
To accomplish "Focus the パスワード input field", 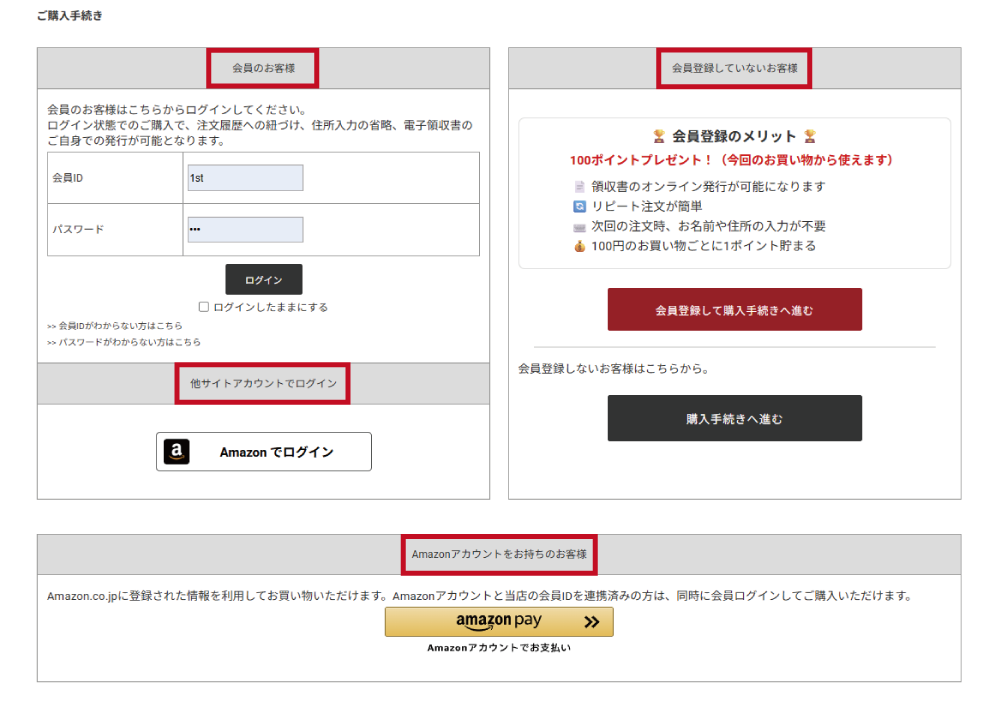I will 245,230.
